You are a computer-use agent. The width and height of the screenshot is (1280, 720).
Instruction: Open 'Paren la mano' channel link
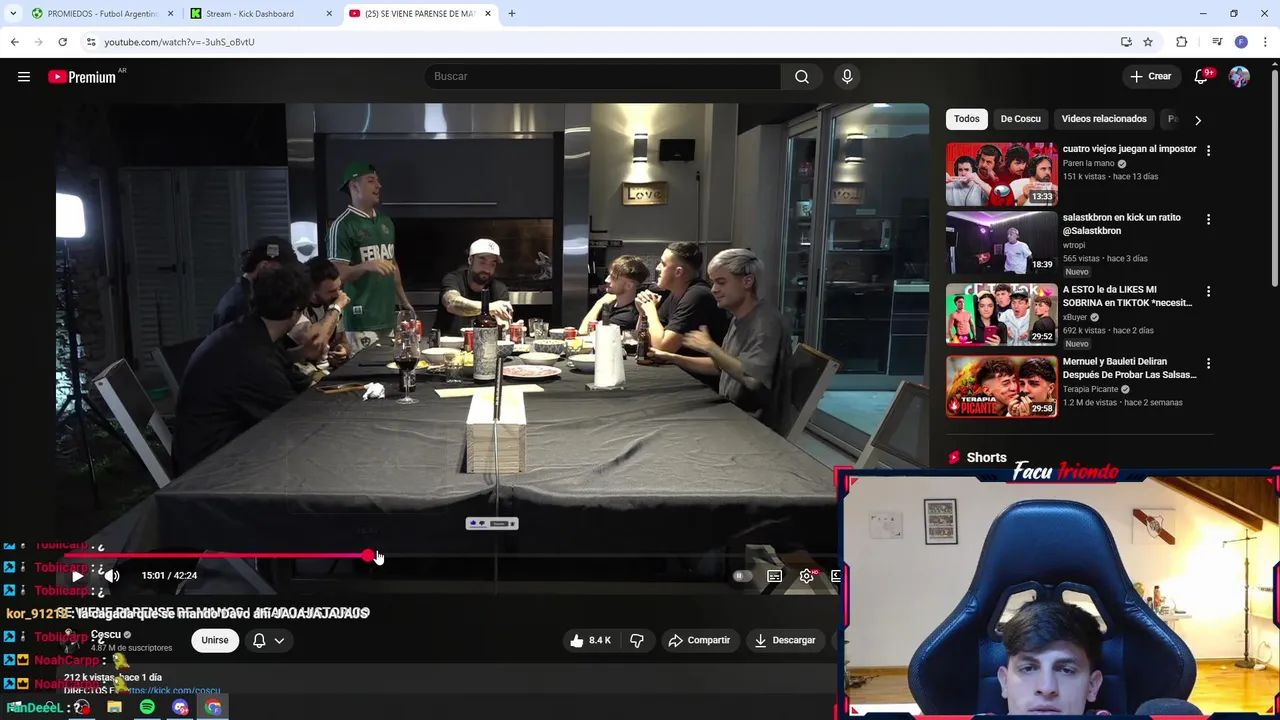coord(1088,163)
